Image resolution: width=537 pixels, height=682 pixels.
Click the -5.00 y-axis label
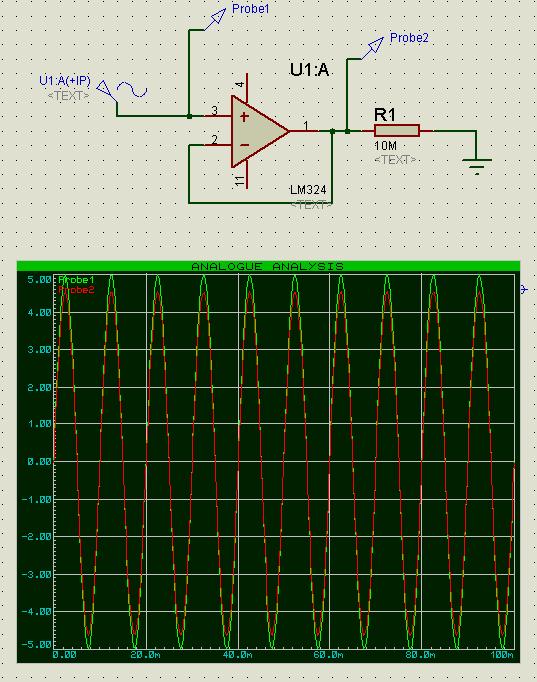pyautogui.click(x=37, y=645)
